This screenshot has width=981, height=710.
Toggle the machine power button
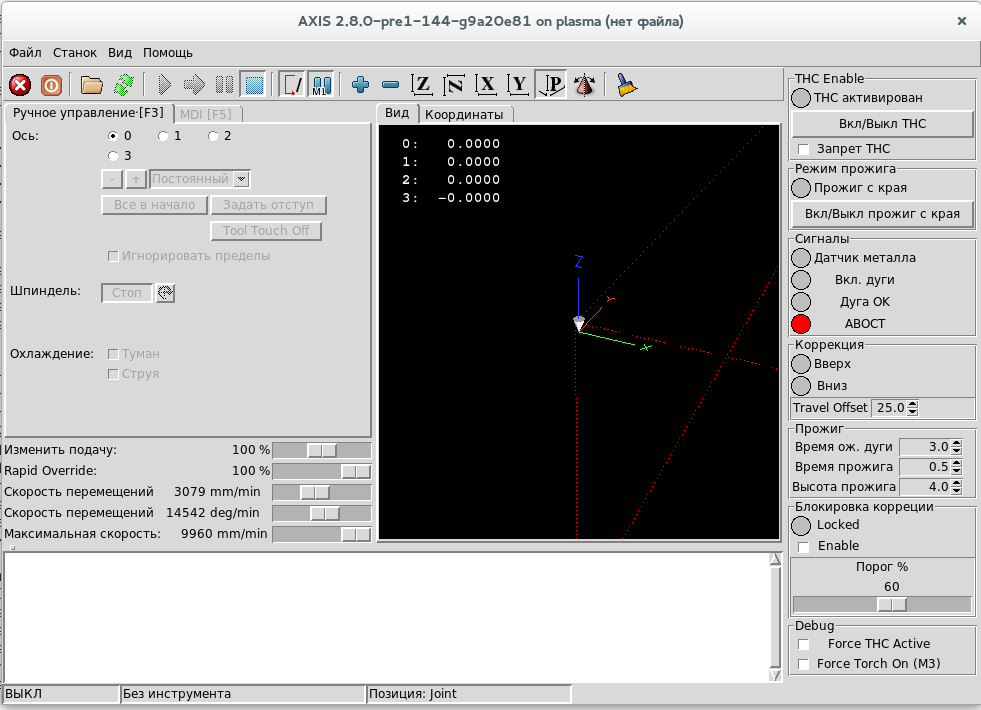tap(50, 85)
